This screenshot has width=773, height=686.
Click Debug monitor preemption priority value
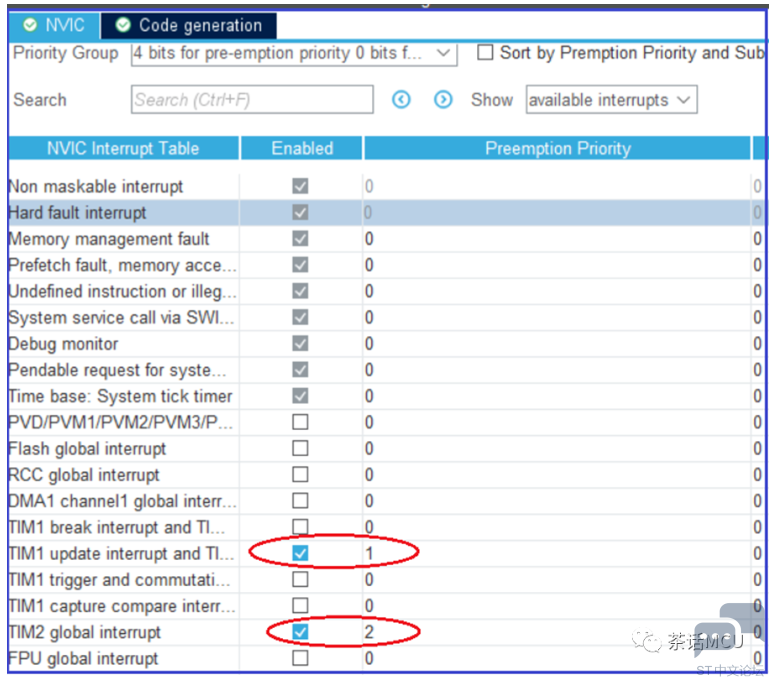click(x=369, y=344)
